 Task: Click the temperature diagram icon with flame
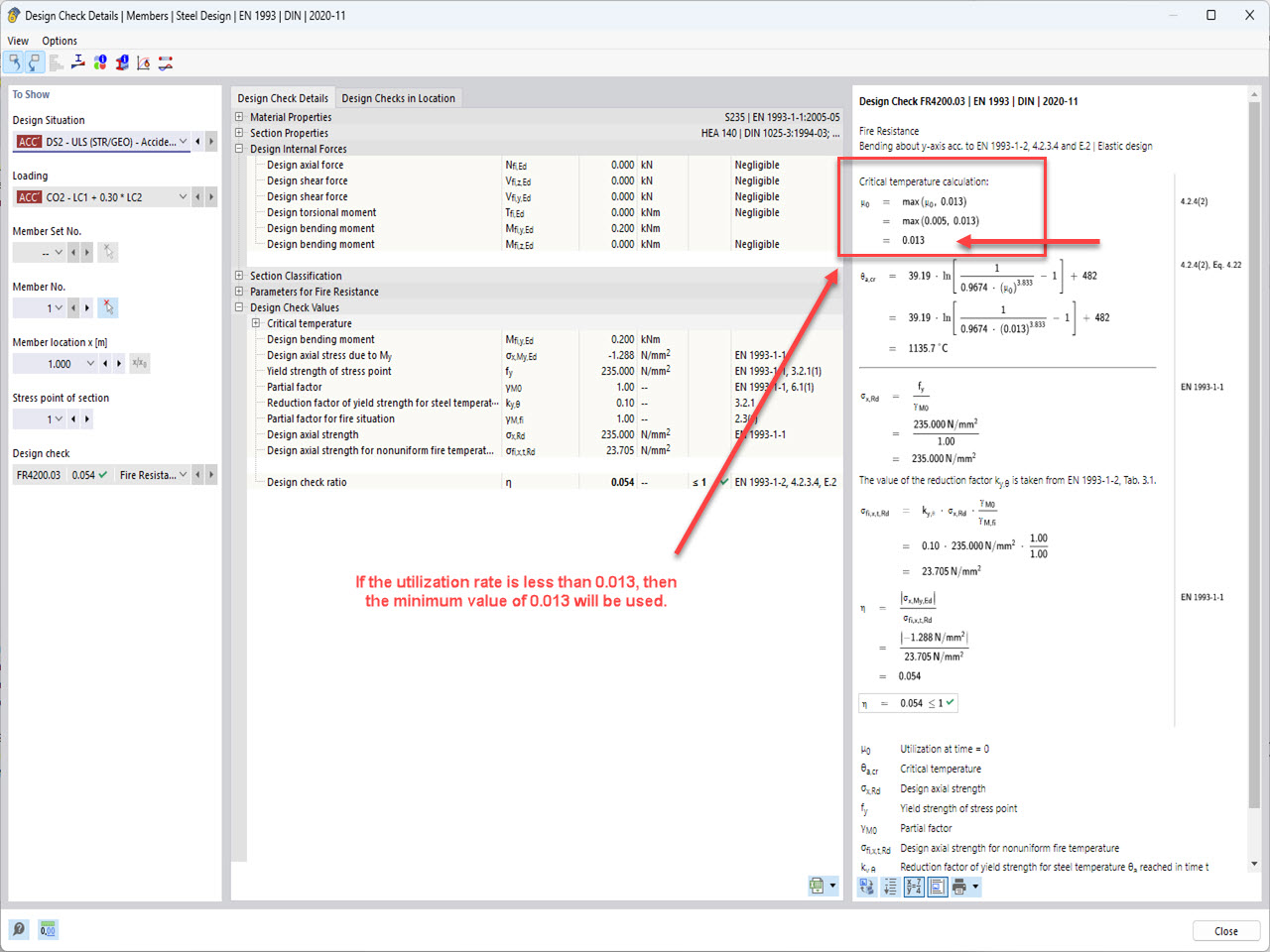[142, 61]
